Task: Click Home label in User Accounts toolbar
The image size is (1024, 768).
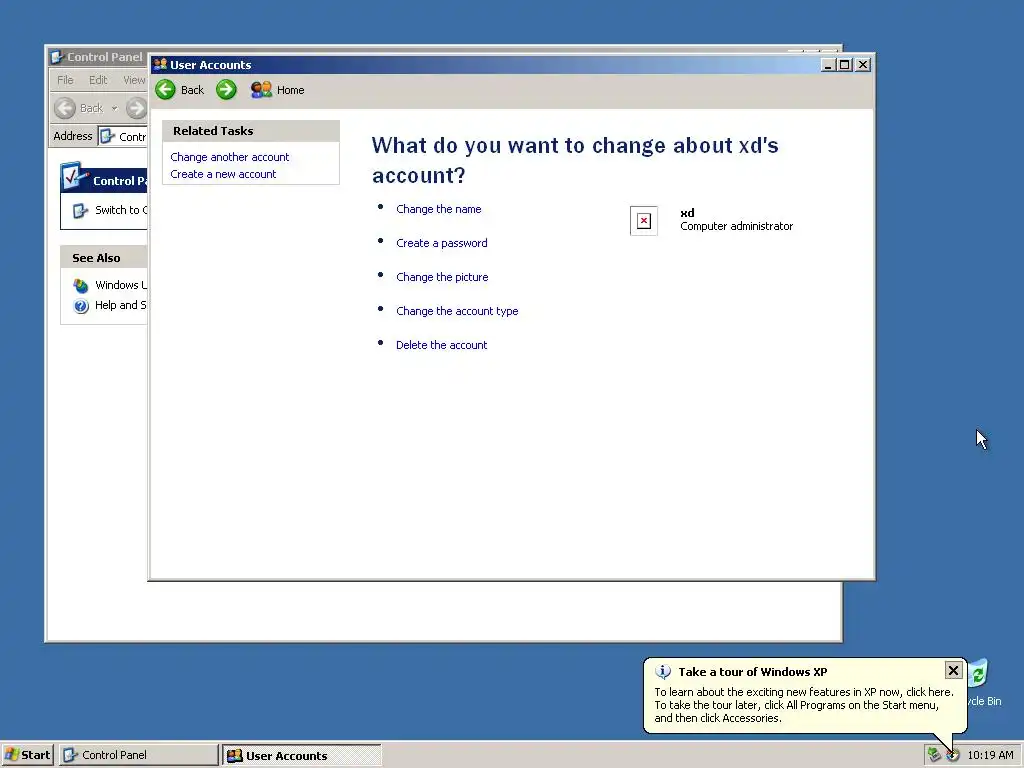Action: tap(291, 90)
